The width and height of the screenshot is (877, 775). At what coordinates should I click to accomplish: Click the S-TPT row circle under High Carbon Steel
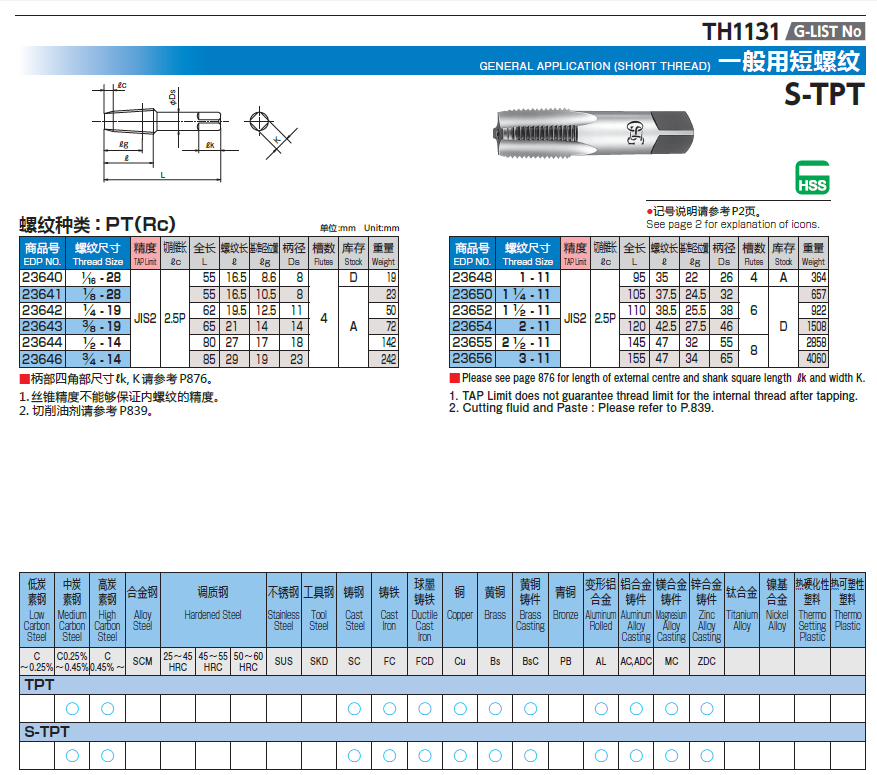[107, 756]
